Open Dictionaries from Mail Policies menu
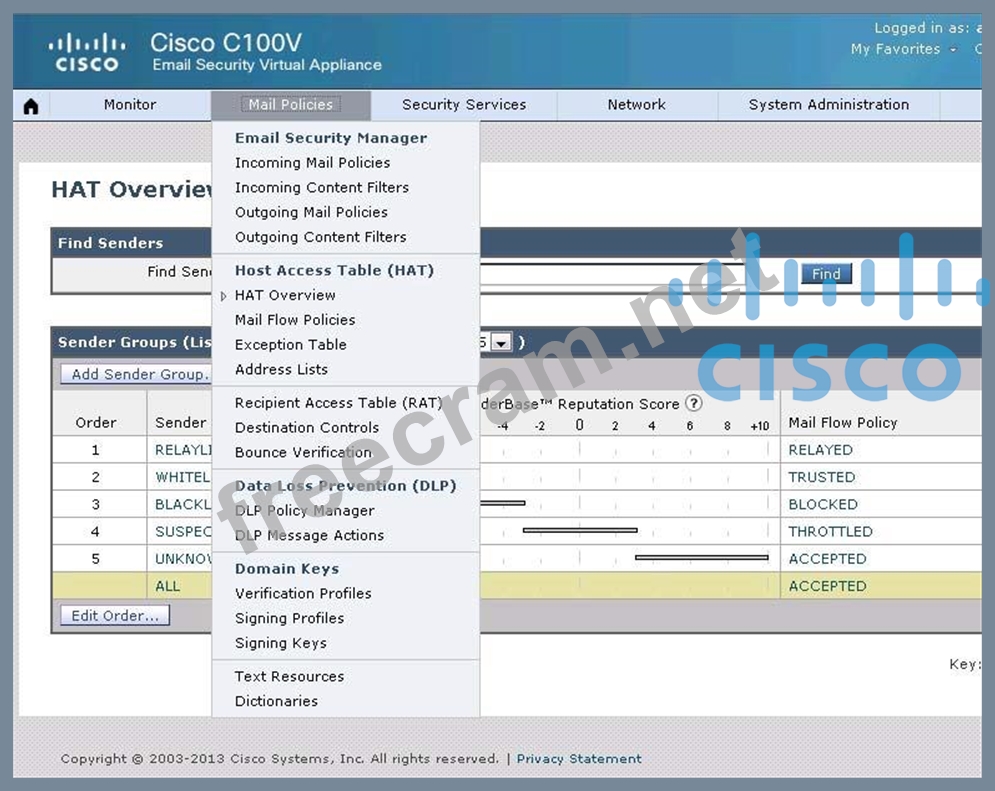This screenshot has height=791, width=995. coord(276,701)
